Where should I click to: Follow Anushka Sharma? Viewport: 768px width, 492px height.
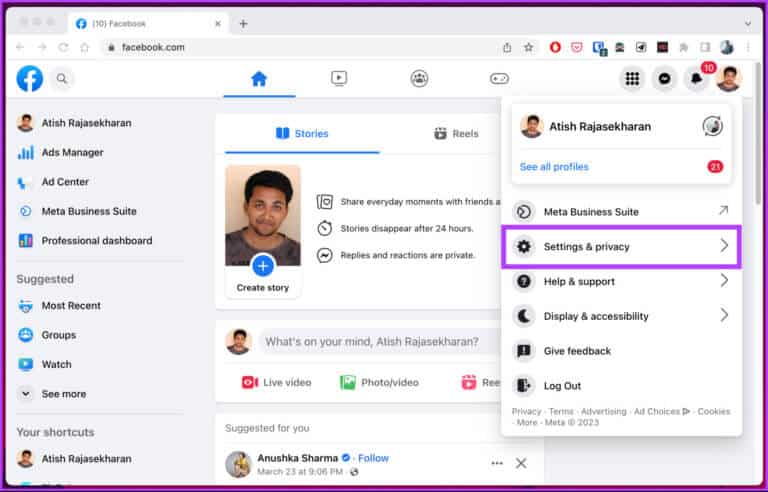tap(373, 458)
